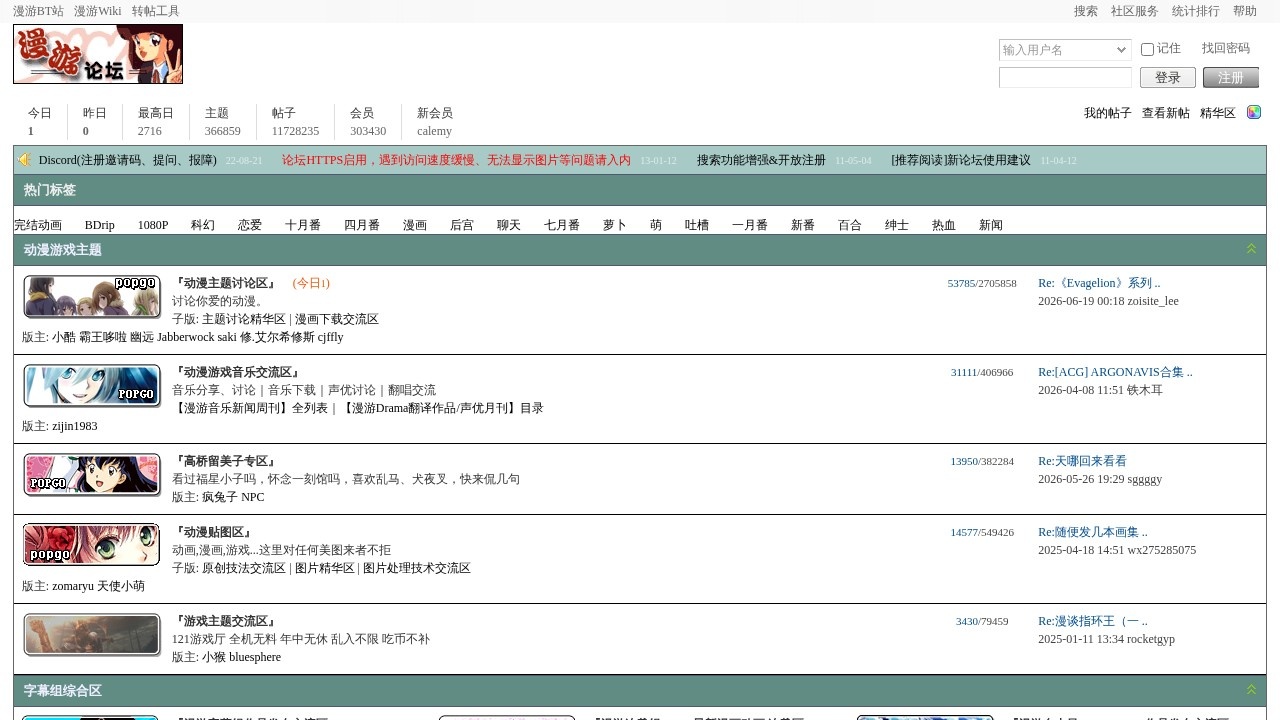Open 『游戏主题交流区』 board title
The height and width of the screenshot is (720, 1280).
tap(225, 621)
